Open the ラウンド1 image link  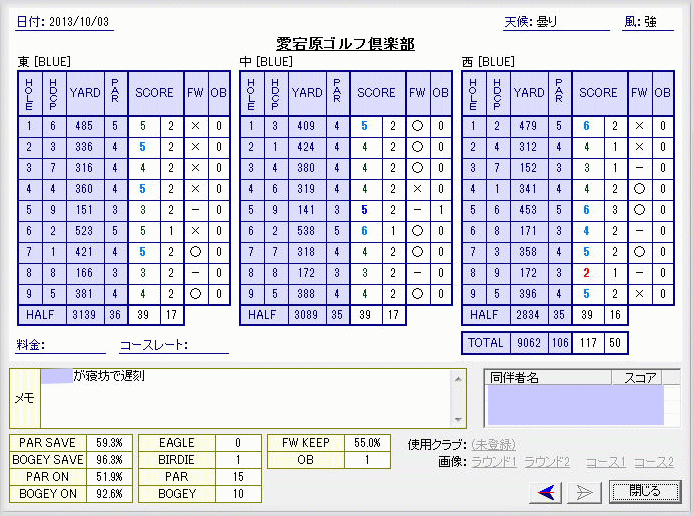tap(494, 462)
